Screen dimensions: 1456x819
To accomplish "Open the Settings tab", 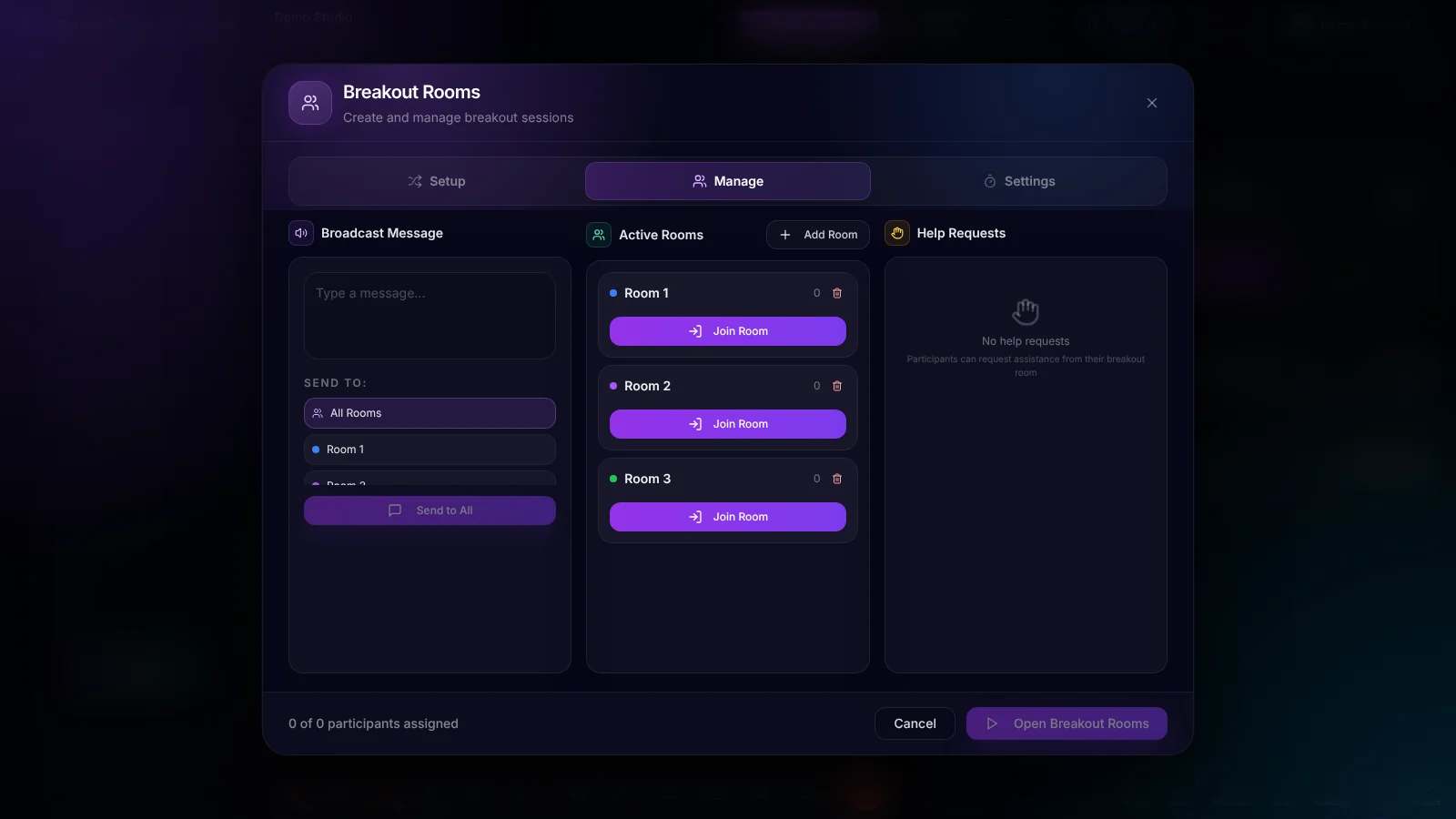I will [1019, 181].
